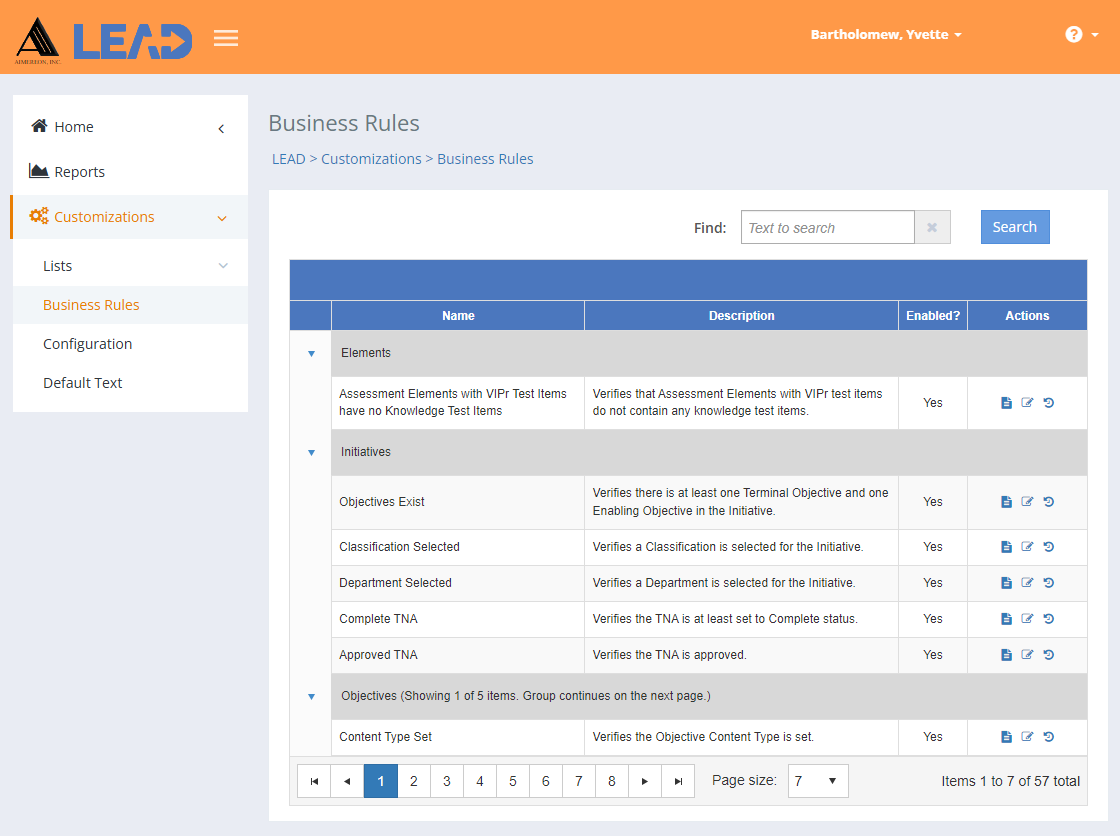This screenshot has height=836, width=1120.
Task: Open Bartholomew, Yvette user menu
Action: [x=886, y=34]
